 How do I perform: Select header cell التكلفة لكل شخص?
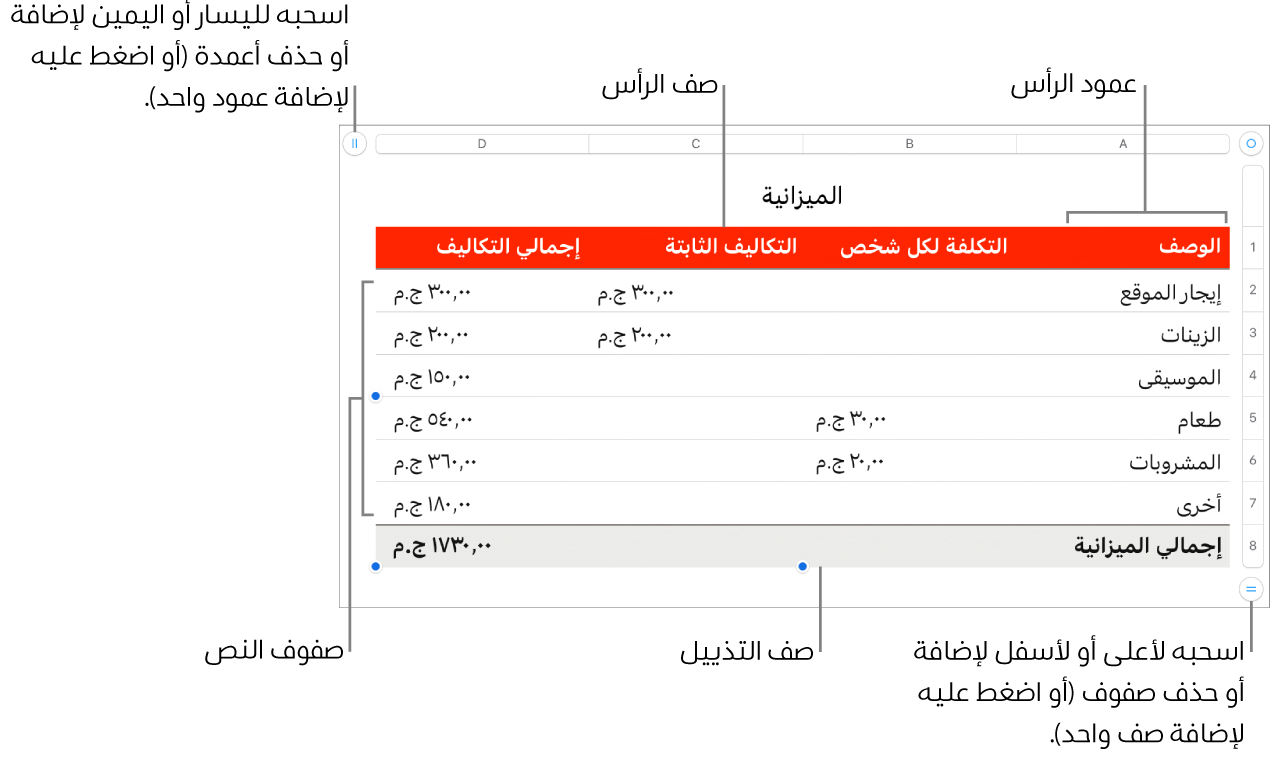[x=923, y=248]
